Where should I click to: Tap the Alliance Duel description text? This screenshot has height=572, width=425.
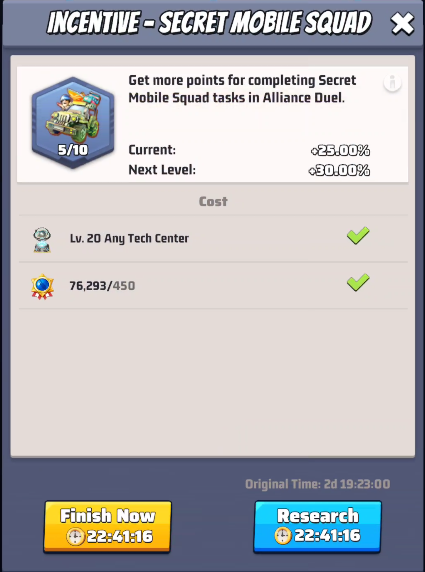click(242, 89)
